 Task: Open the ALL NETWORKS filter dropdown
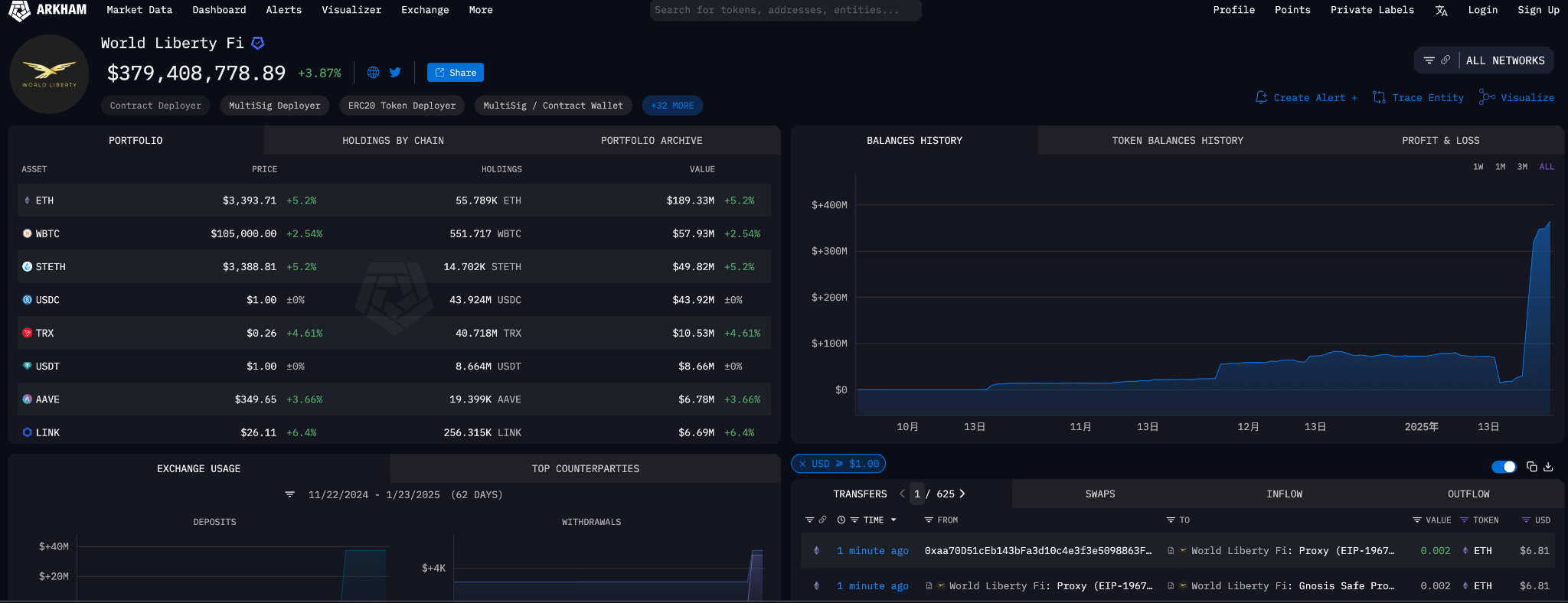click(x=1504, y=60)
